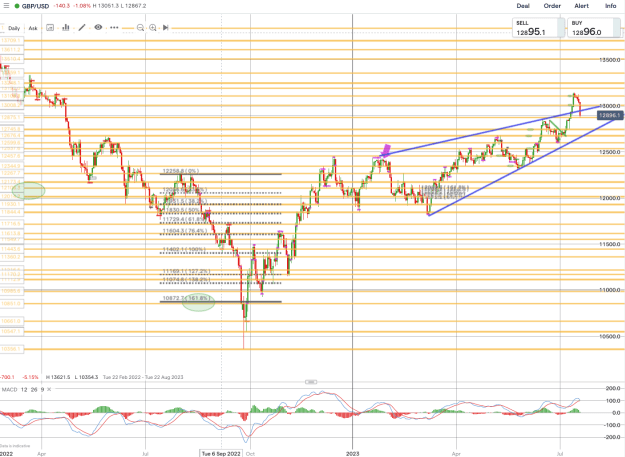Click the Fibonacci 11604.3 (76.4%) label
The height and width of the screenshot is (457, 625).
185,231
